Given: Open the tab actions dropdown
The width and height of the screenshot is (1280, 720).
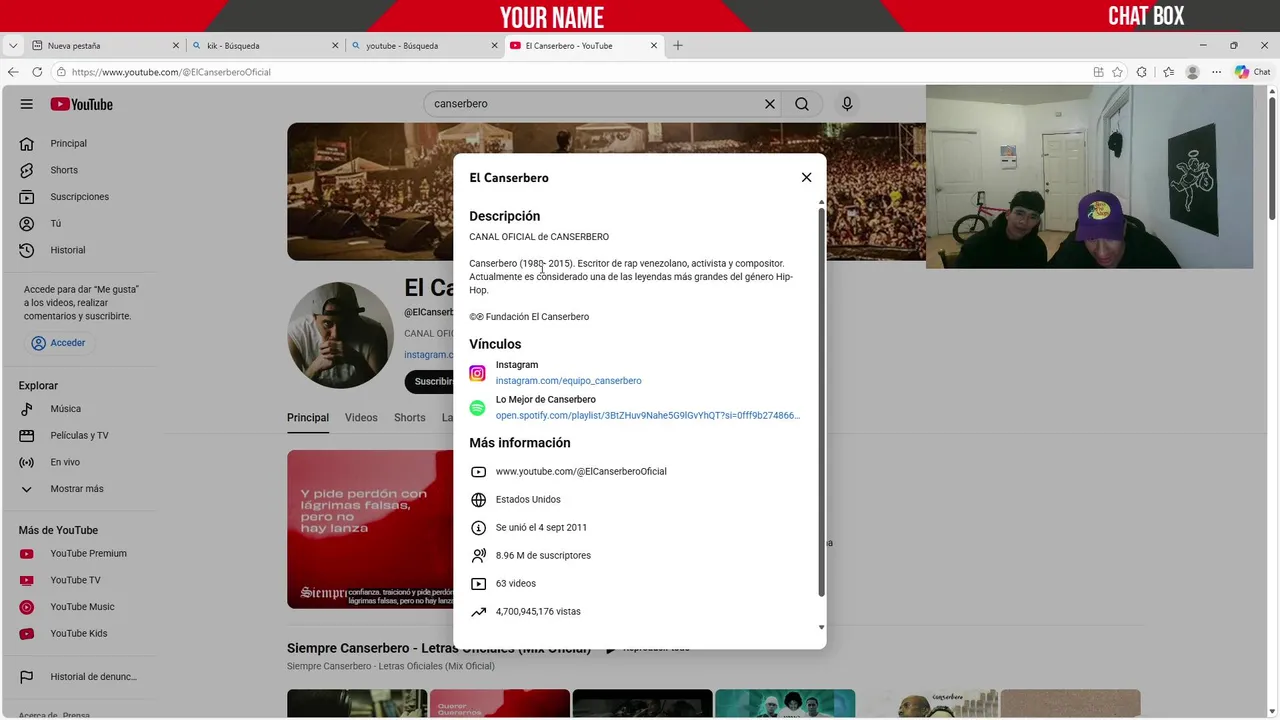Looking at the screenshot, I should point(13,45).
